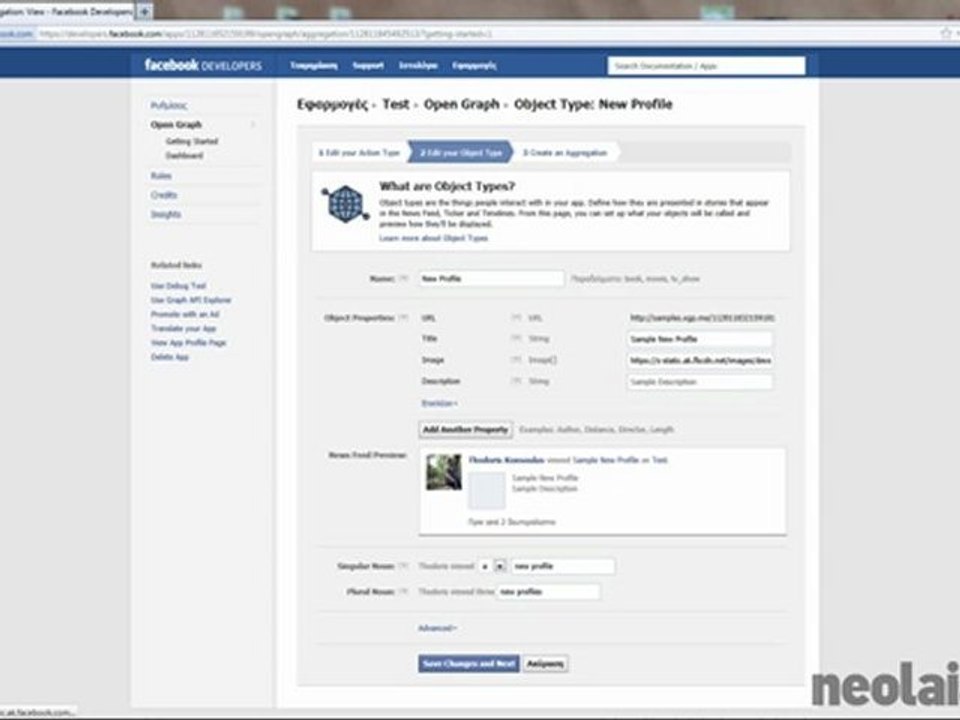Screen dimensions: 960x720
Task: Click Use Graph API Explorer link
Action: point(191,300)
